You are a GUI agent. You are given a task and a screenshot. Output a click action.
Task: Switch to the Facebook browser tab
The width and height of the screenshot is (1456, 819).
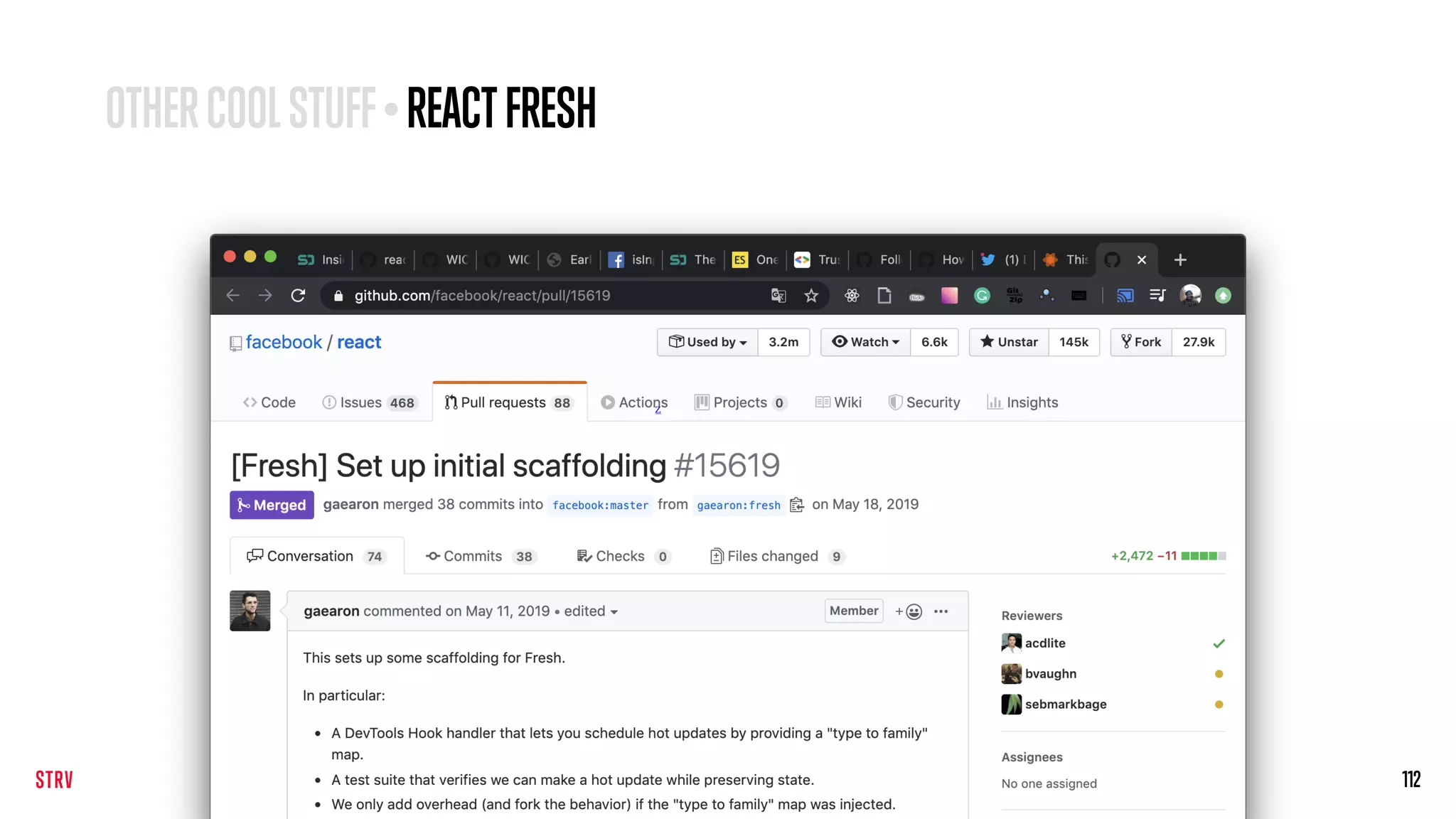(x=631, y=260)
